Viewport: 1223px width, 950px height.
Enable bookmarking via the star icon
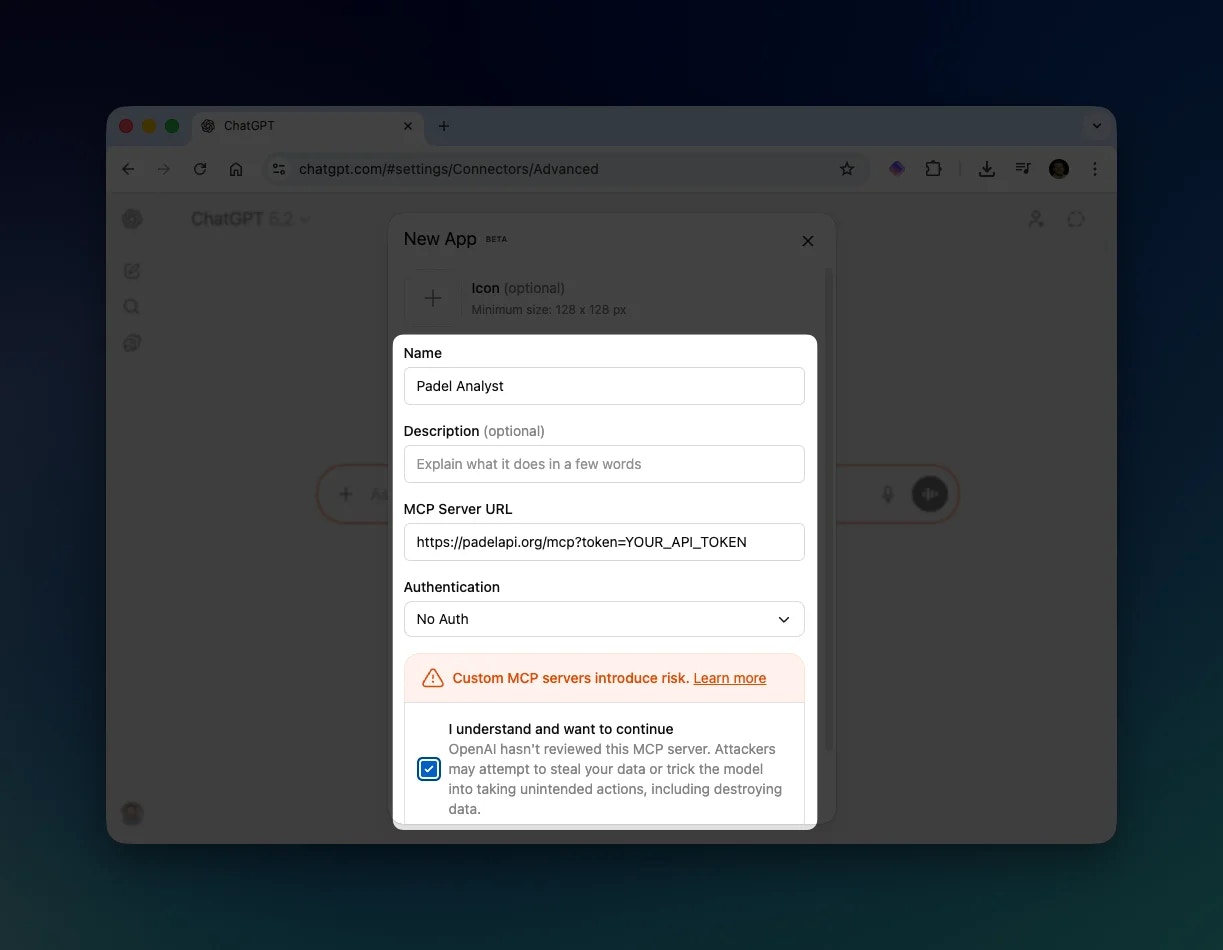847,169
